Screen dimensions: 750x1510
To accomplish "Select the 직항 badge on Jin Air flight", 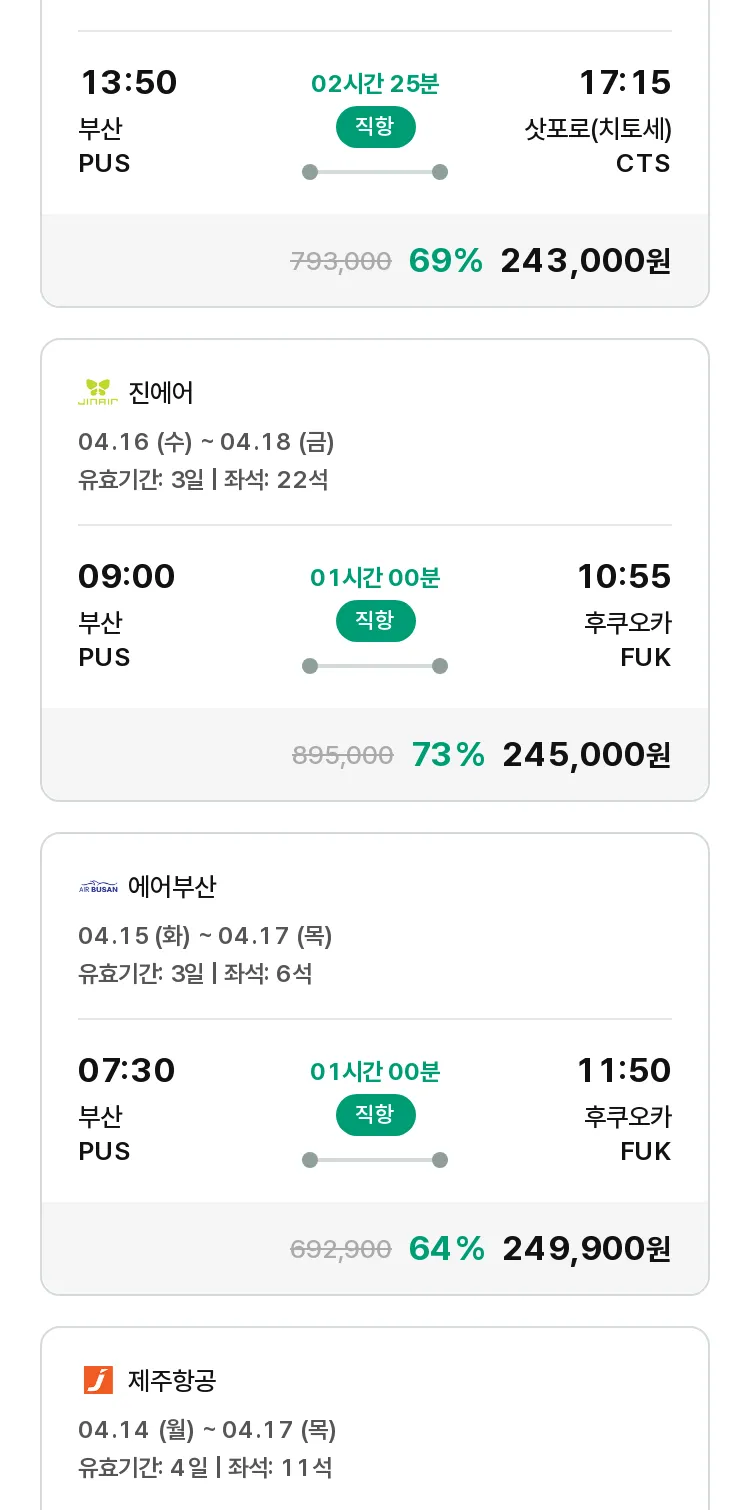I will (x=375, y=621).
